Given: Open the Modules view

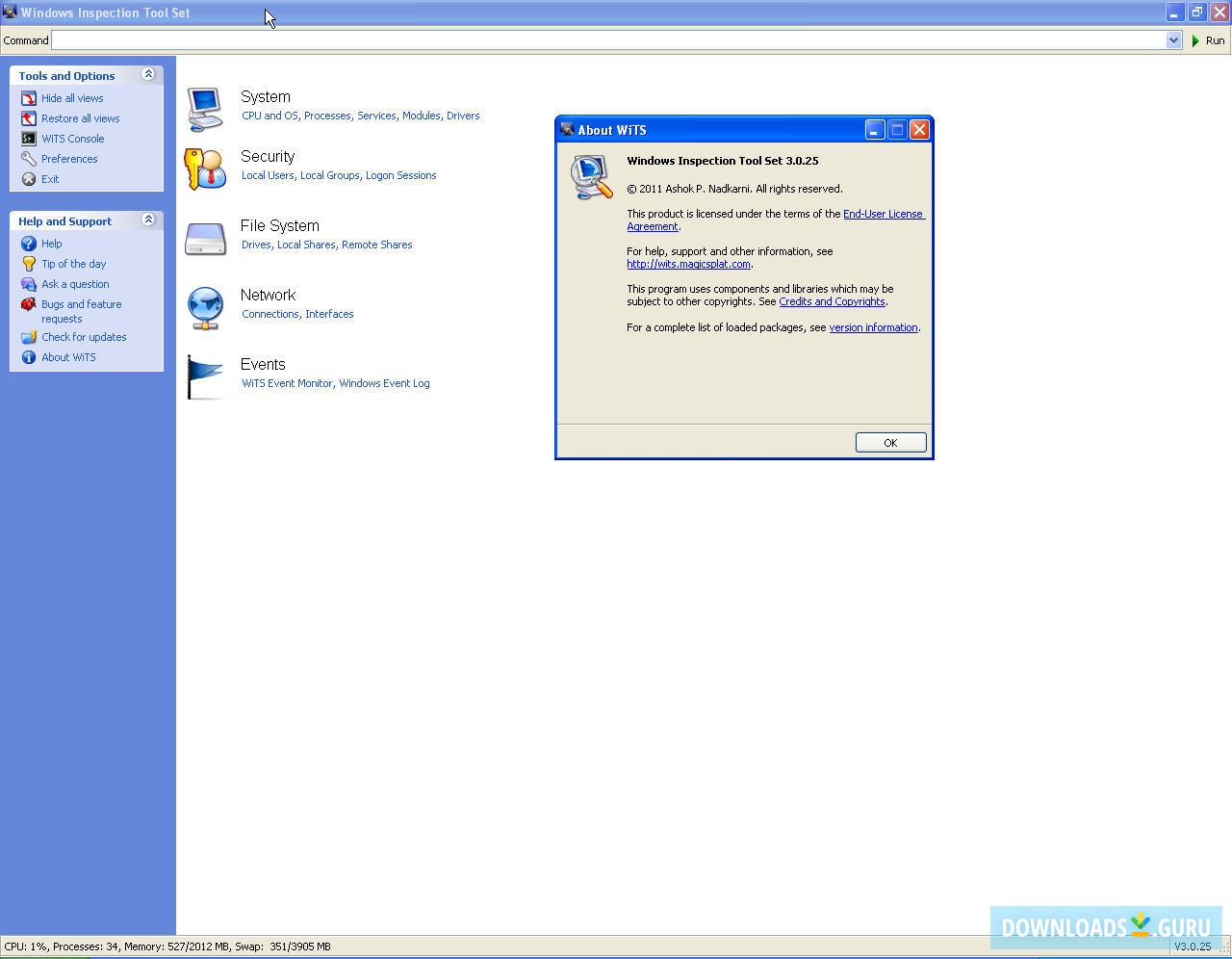Looking at the screenshot, I should [x=422, y=116].
